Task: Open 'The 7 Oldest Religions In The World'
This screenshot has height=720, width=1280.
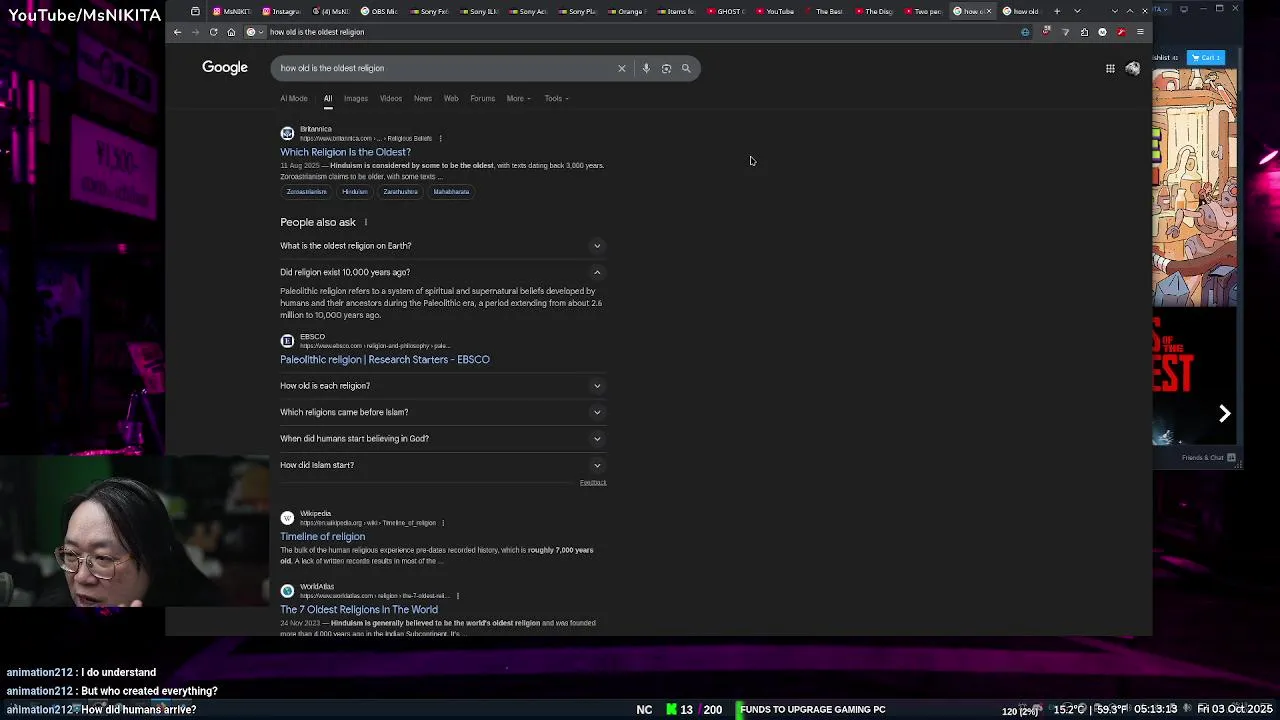Action: click(x=359, y=610)
